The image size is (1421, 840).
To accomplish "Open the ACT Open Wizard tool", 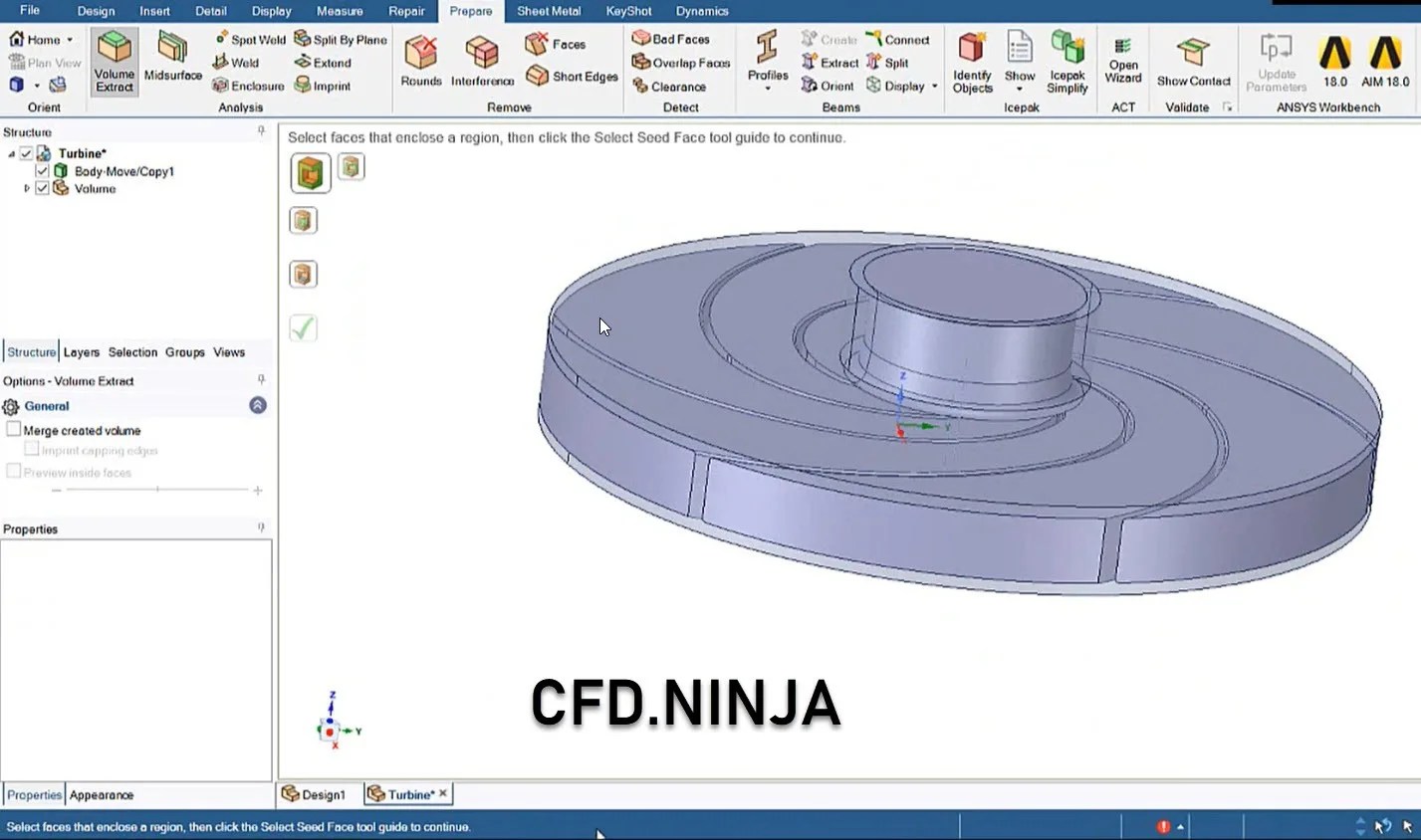I will tap(1122, 62).
